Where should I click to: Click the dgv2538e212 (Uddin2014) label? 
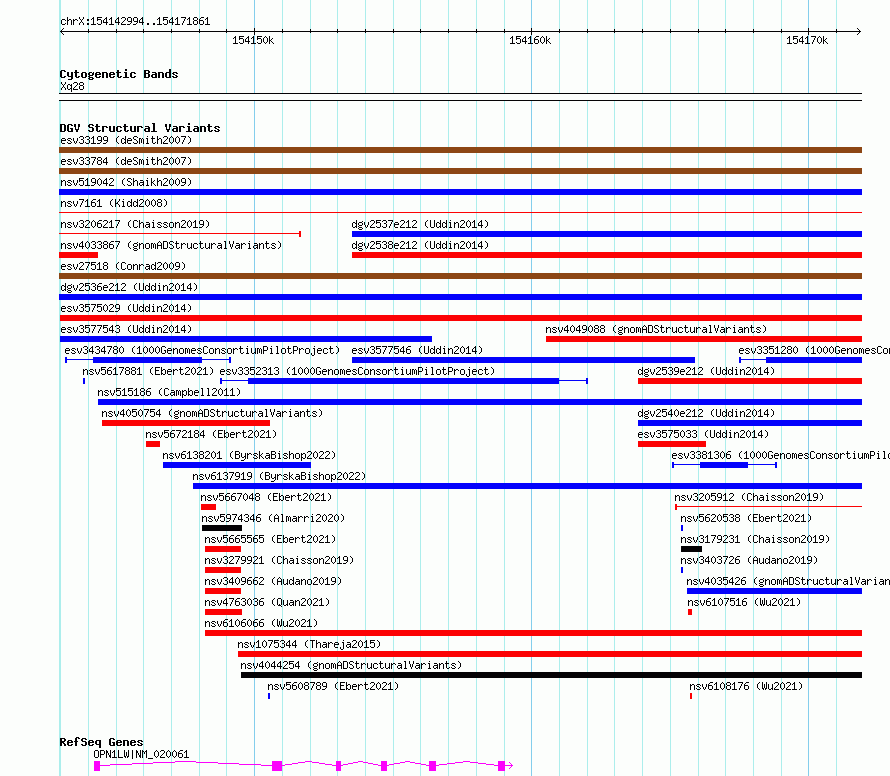(420, 245)
